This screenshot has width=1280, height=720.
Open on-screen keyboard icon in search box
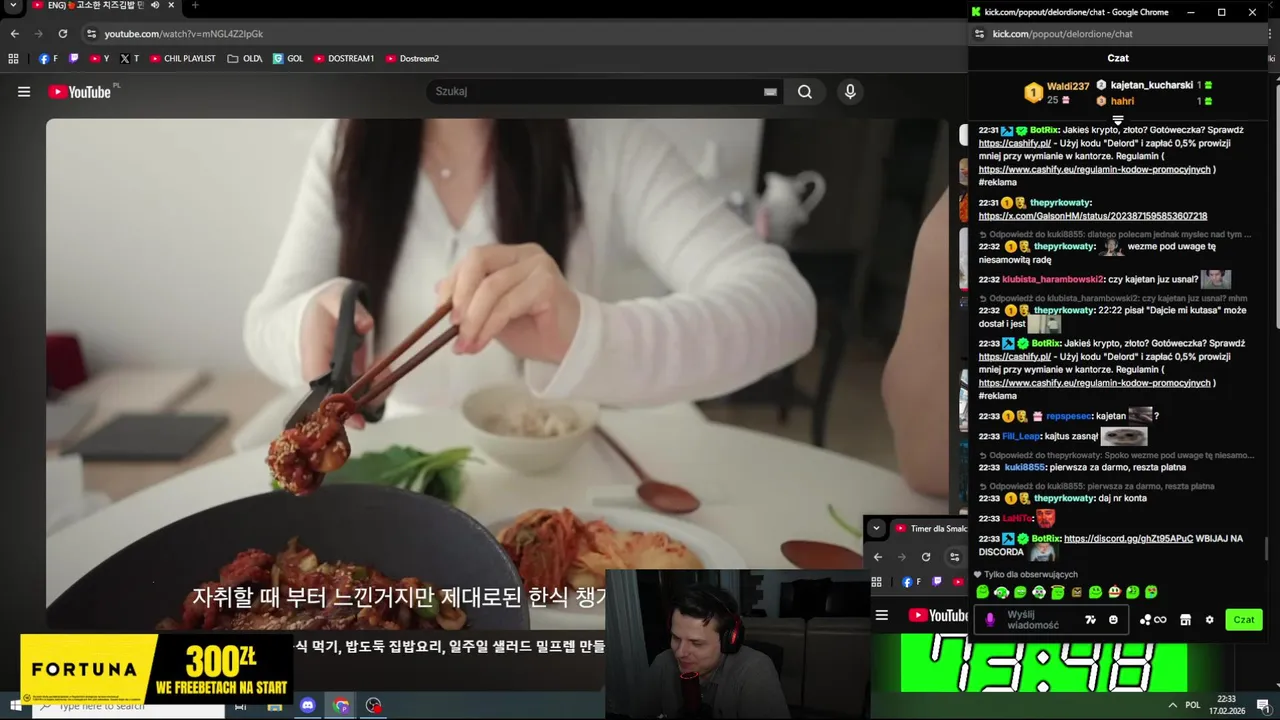click(x=770, y=92)
